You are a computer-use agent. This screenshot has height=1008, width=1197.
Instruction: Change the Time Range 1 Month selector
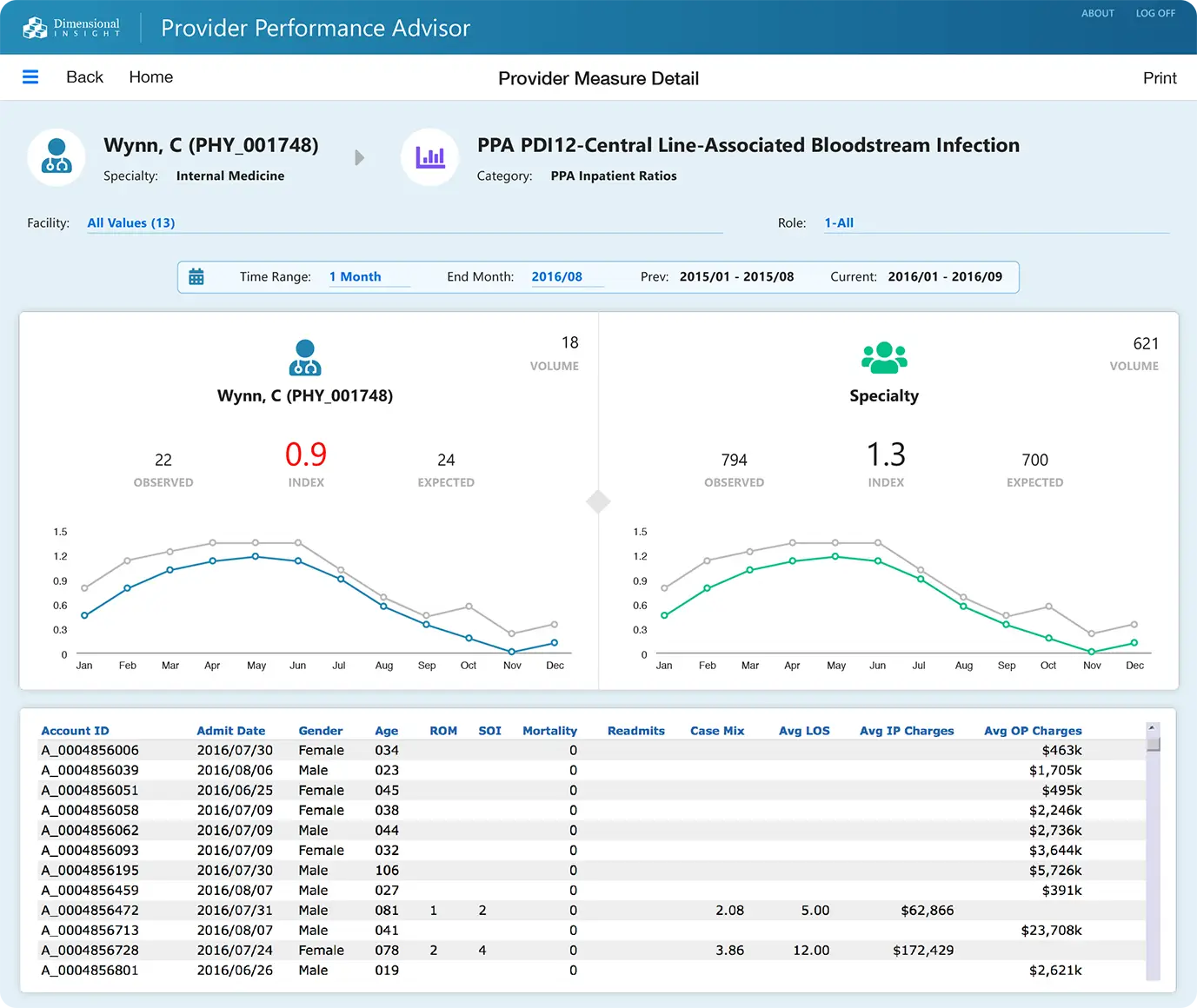click(355, 277)
